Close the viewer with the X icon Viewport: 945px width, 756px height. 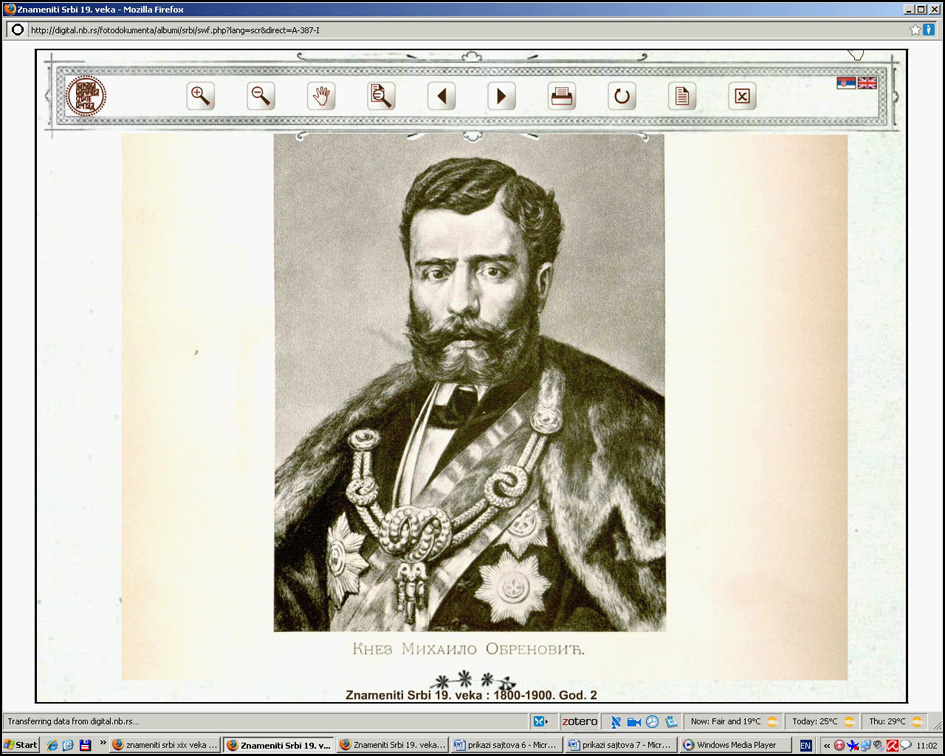tap(742, 96)
